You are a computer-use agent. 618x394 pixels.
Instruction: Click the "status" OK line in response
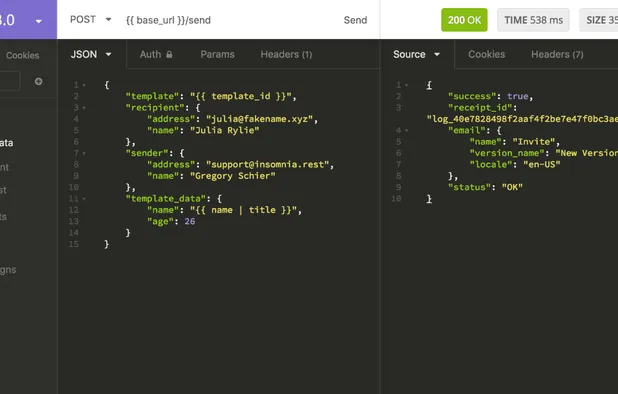point(485,187)
